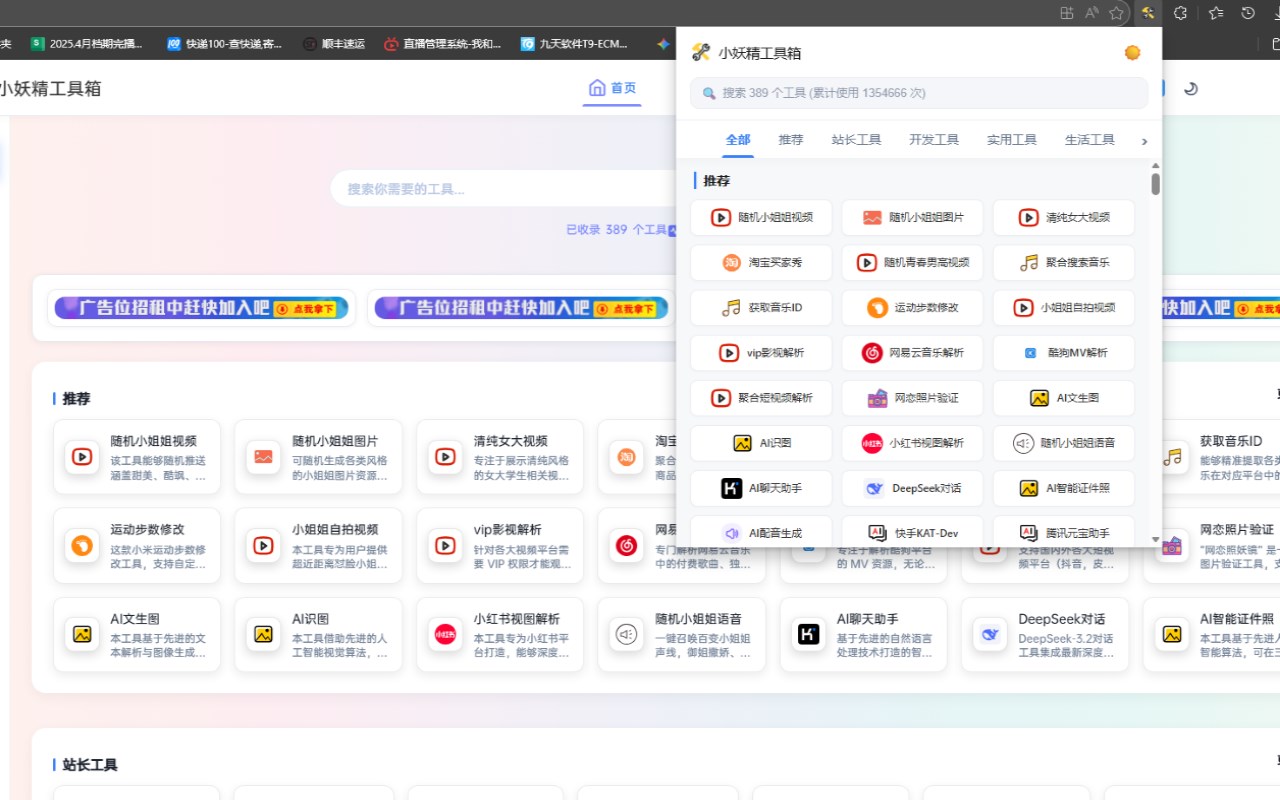Viewport: 1280px width, 800px height.
Task: Switch to 实用工具 tab in popup
Action: pyautogui.click(x=1012, y=140)
